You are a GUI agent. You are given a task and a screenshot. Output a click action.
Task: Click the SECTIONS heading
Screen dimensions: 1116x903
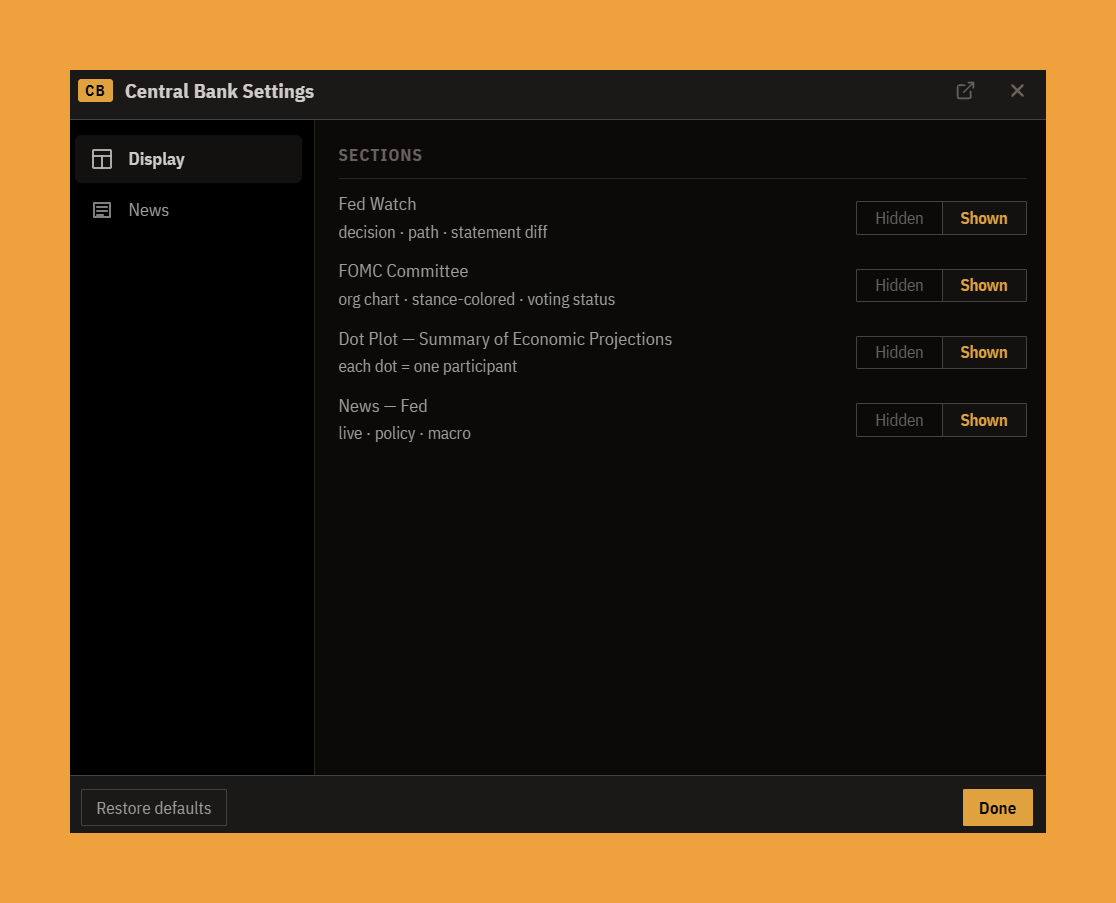380,155
